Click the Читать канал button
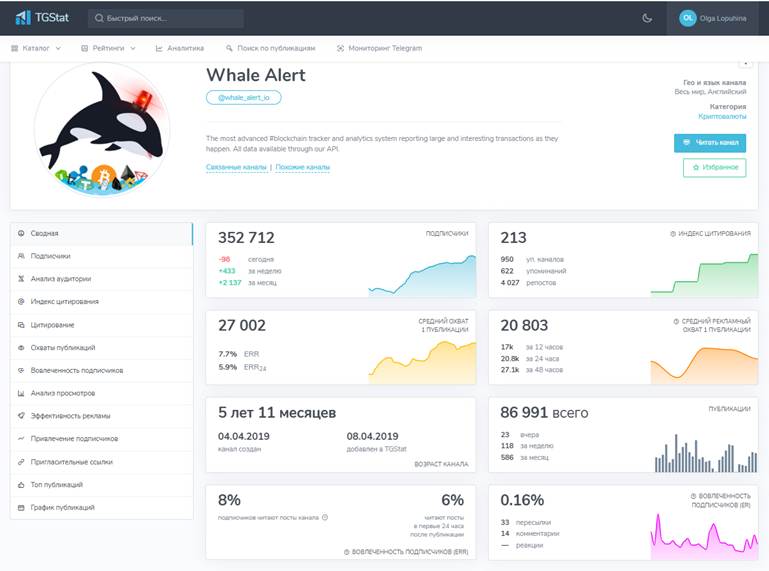Image resolution: width=769 pixels, height=571 pixels. click(710, 142)
